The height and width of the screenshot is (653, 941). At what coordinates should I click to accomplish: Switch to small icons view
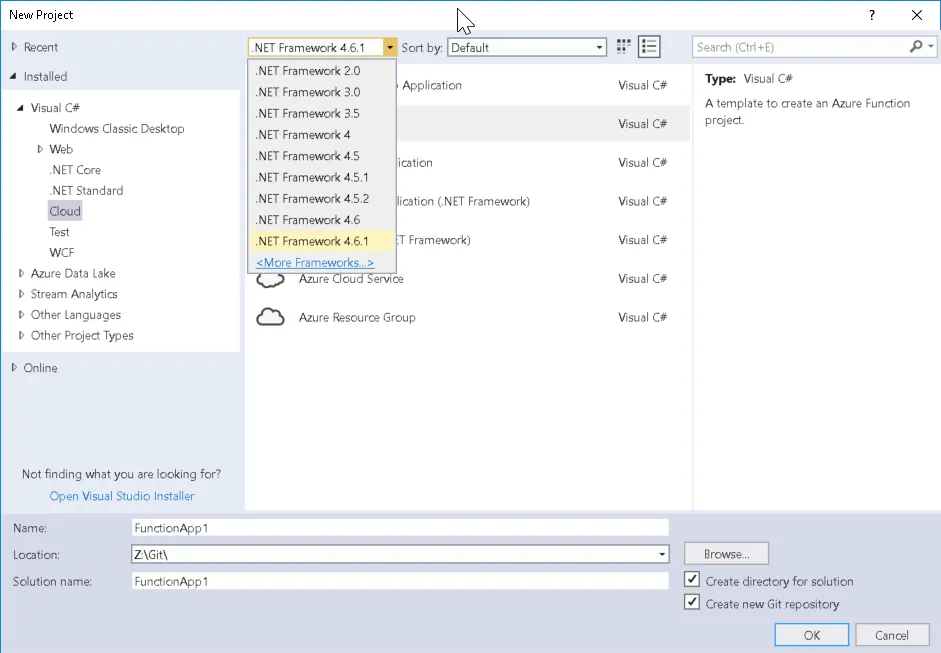pyautogui.click(x=624, y=47)
